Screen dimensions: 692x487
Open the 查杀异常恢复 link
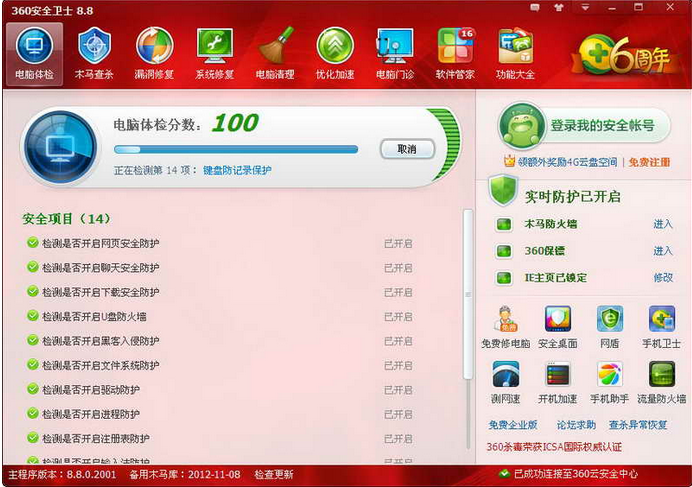638,425
